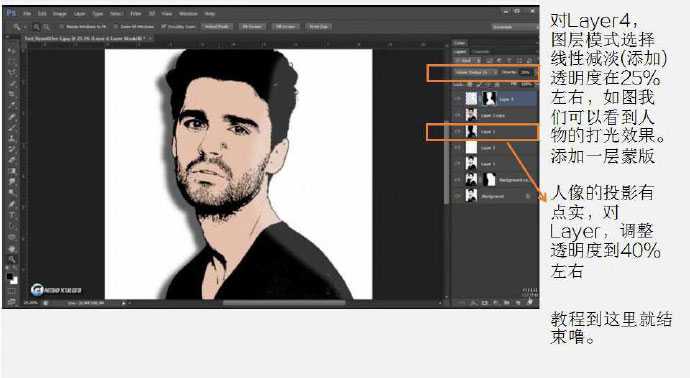The height and width of the screenshot is (378, 690).
Task: Click the layer mask thumbnail on top layer
Action: [489, 99]
